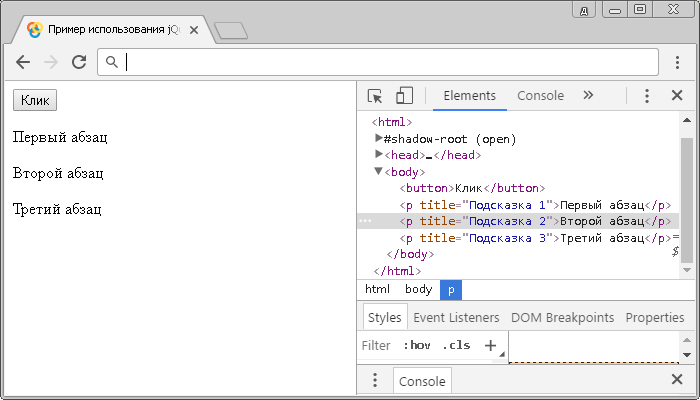This screenshot has height=400, width=700.
Task: Expand the head element node
Action: tap(379, 154)
